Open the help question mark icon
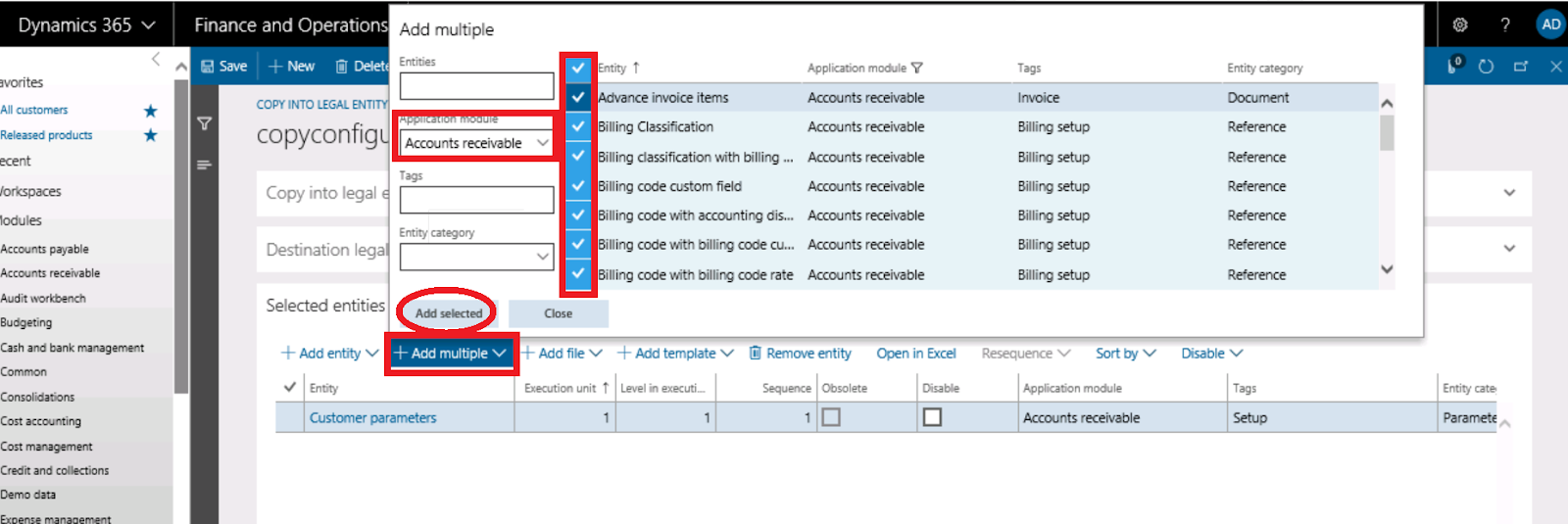 tap(1505, 24)
